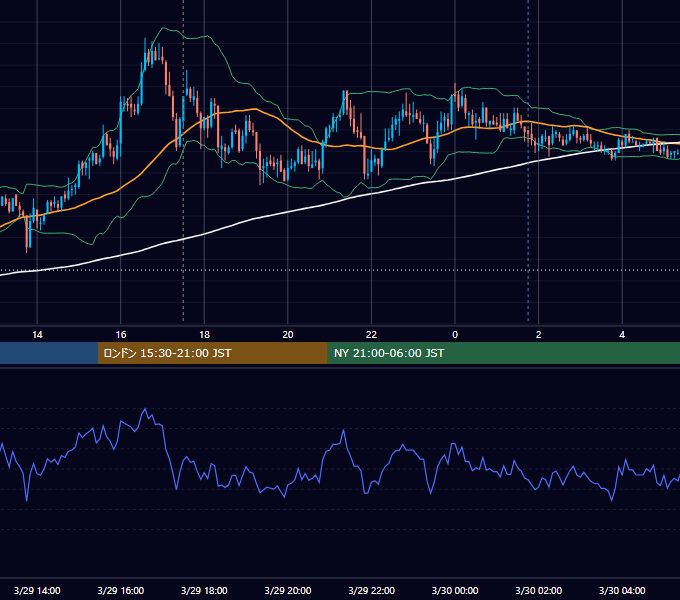The width and height of the screenshot is (680, 600).
Task: Click the 3/29 16:00 date label
Action: click(121, 590)
